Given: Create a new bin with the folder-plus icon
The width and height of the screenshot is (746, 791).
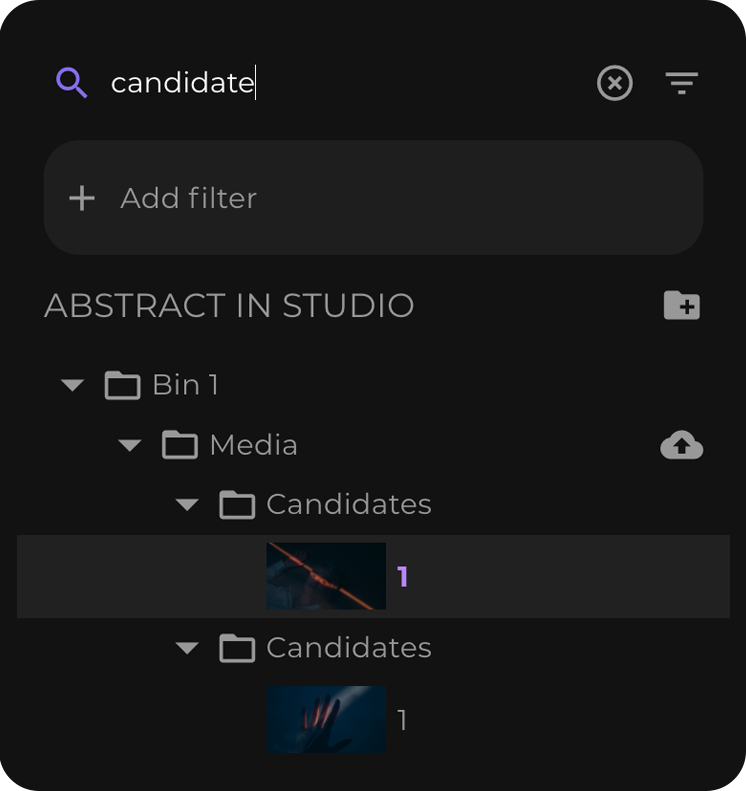Looking at the screenshot, I should 681,305.
